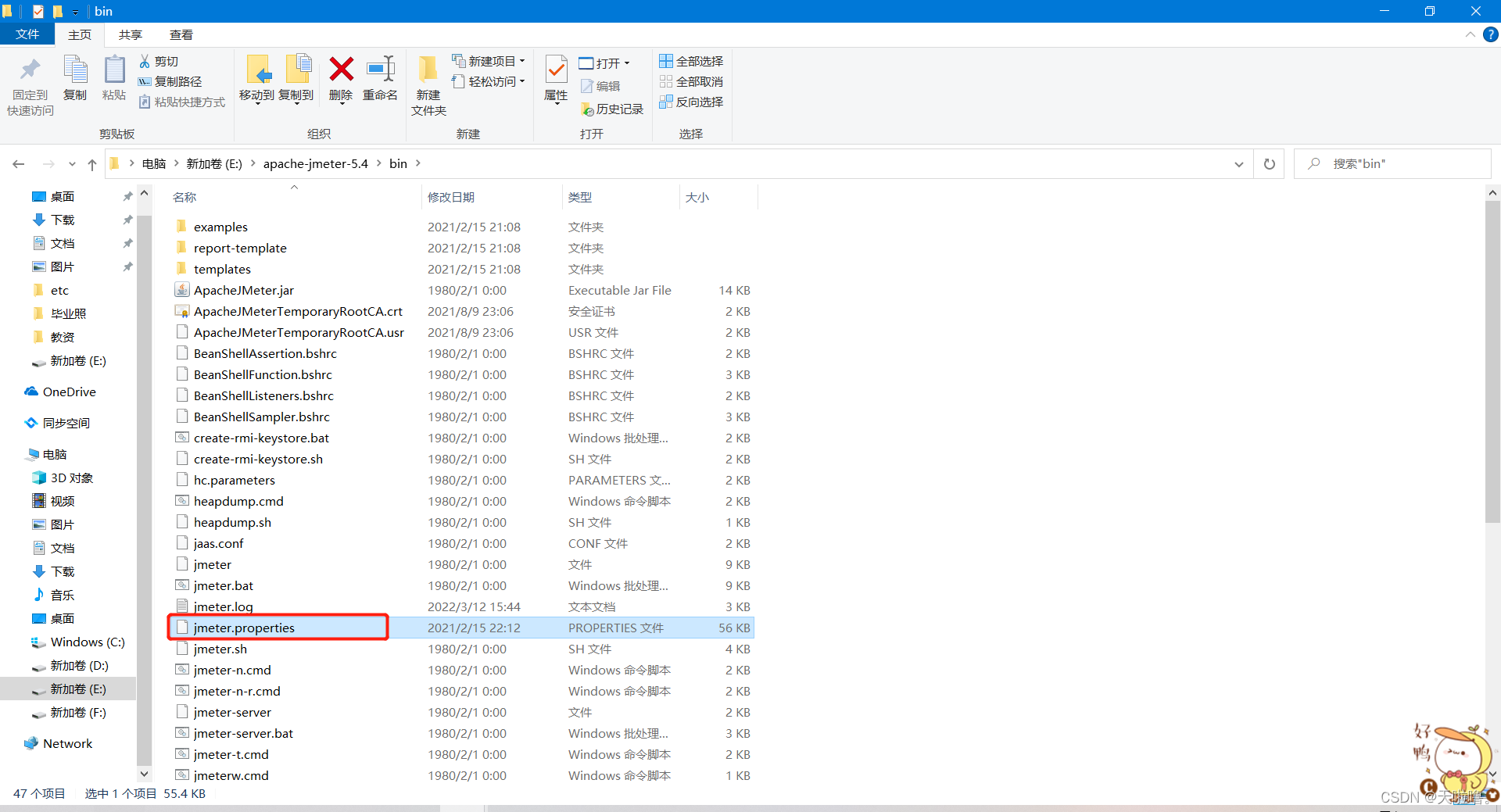Click the Cut (剪切) scissors button
1501x812 pixels.
[159, 61]
